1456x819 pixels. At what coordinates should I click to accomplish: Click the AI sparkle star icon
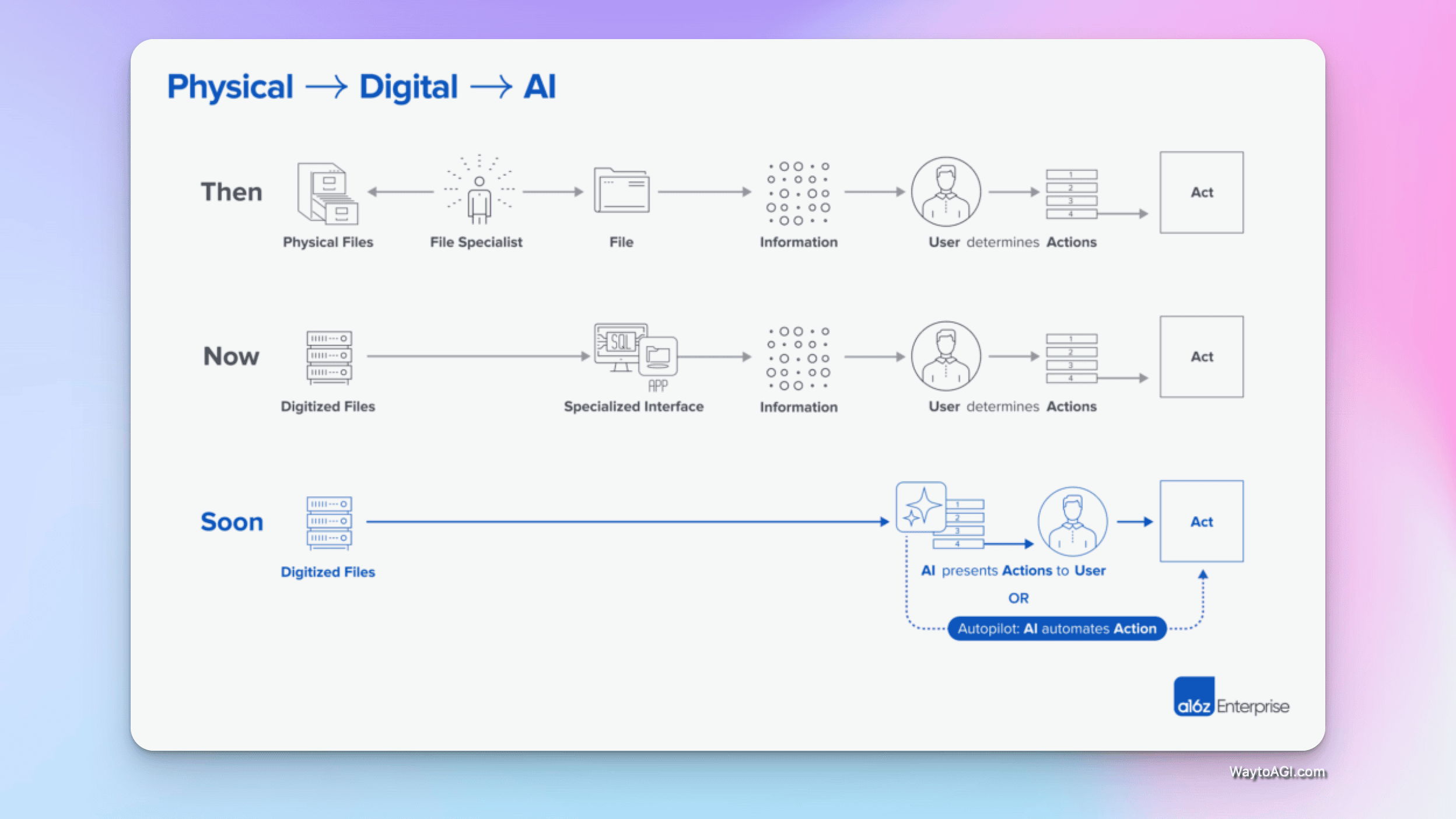click(x=921, y=506)
